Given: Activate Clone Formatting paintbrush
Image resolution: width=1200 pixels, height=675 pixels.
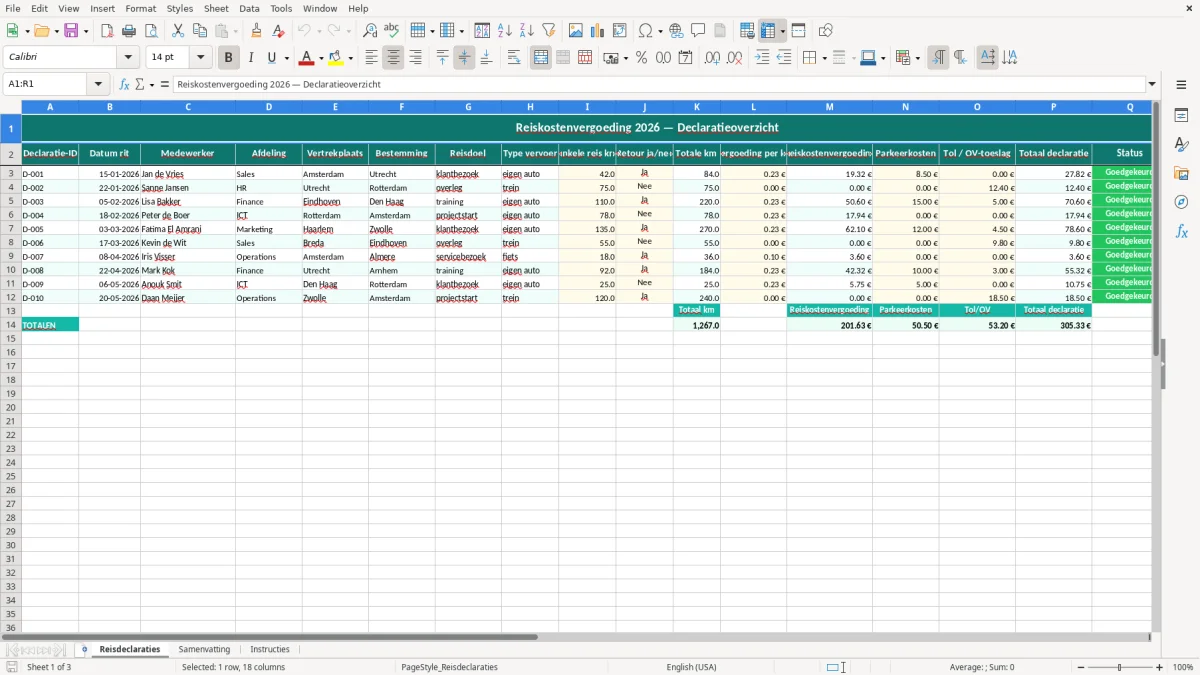Looking at the screenshot, I should tap(256, 31).
